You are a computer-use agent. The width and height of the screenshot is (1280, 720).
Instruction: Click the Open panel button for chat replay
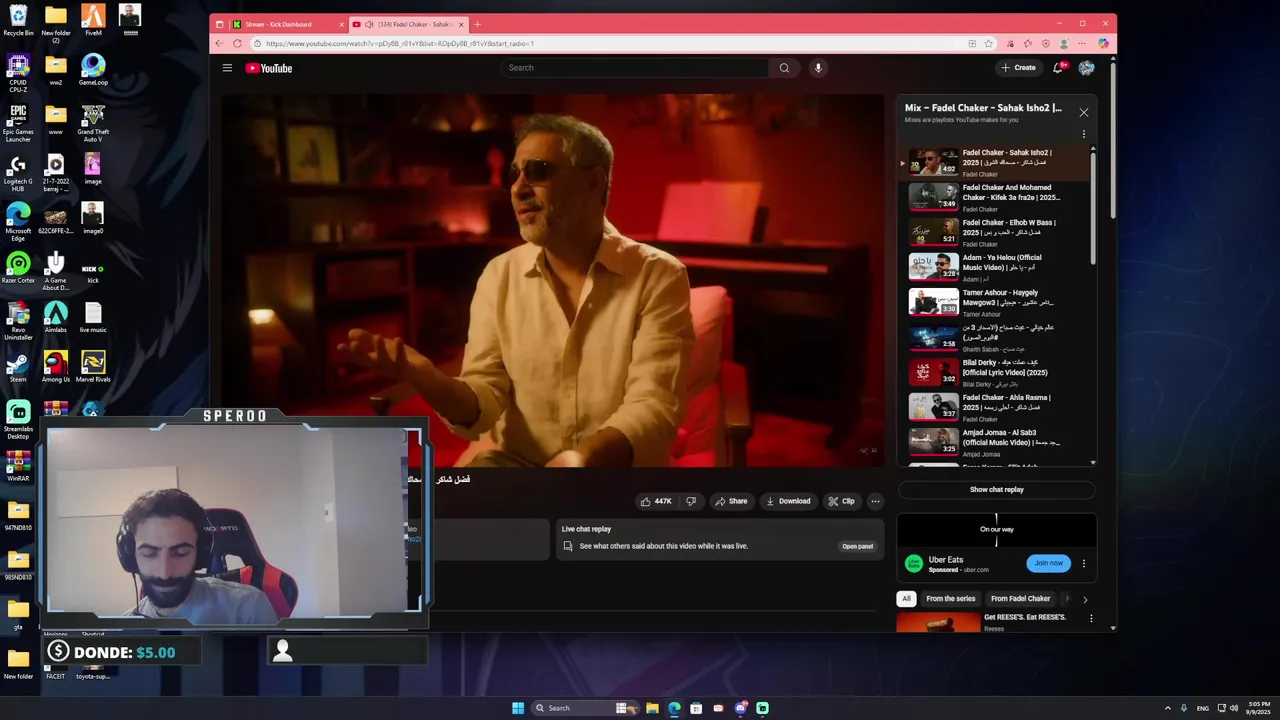(x=857, y=547)
